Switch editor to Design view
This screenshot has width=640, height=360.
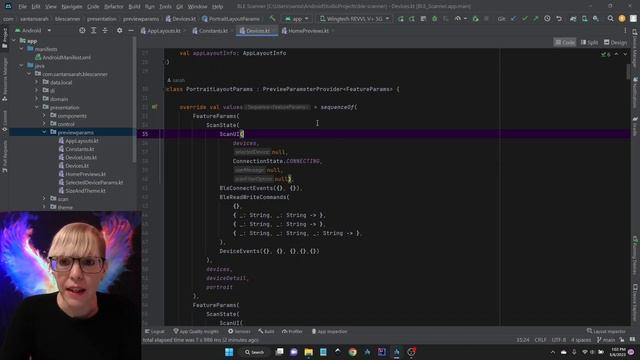[x=616, y=42]
